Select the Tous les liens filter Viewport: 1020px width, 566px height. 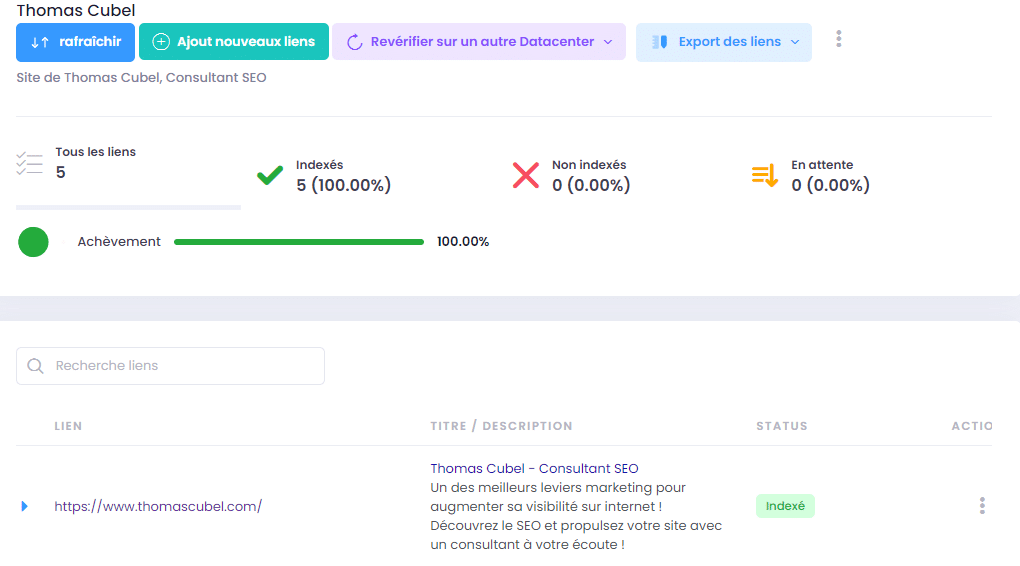point(128,174)
